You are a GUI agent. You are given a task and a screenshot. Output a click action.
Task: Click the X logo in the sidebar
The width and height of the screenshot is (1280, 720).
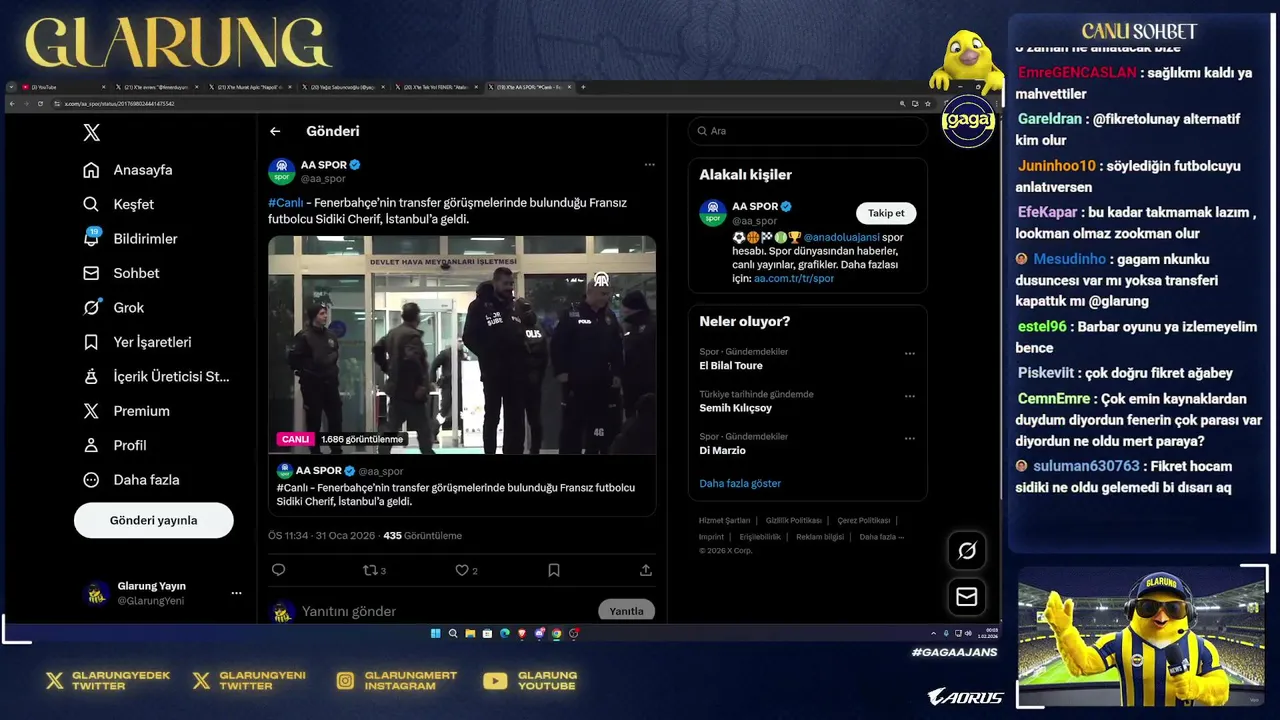click(91, 133)
